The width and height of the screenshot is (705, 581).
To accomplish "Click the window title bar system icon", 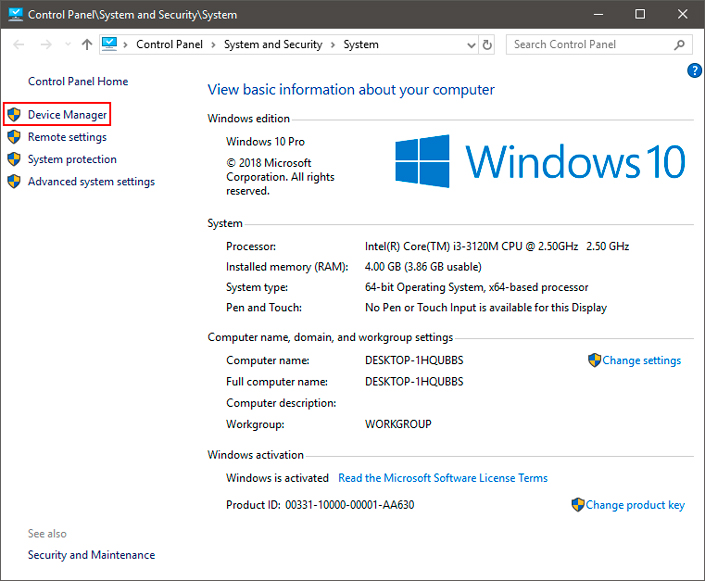I will coord(15,14).
